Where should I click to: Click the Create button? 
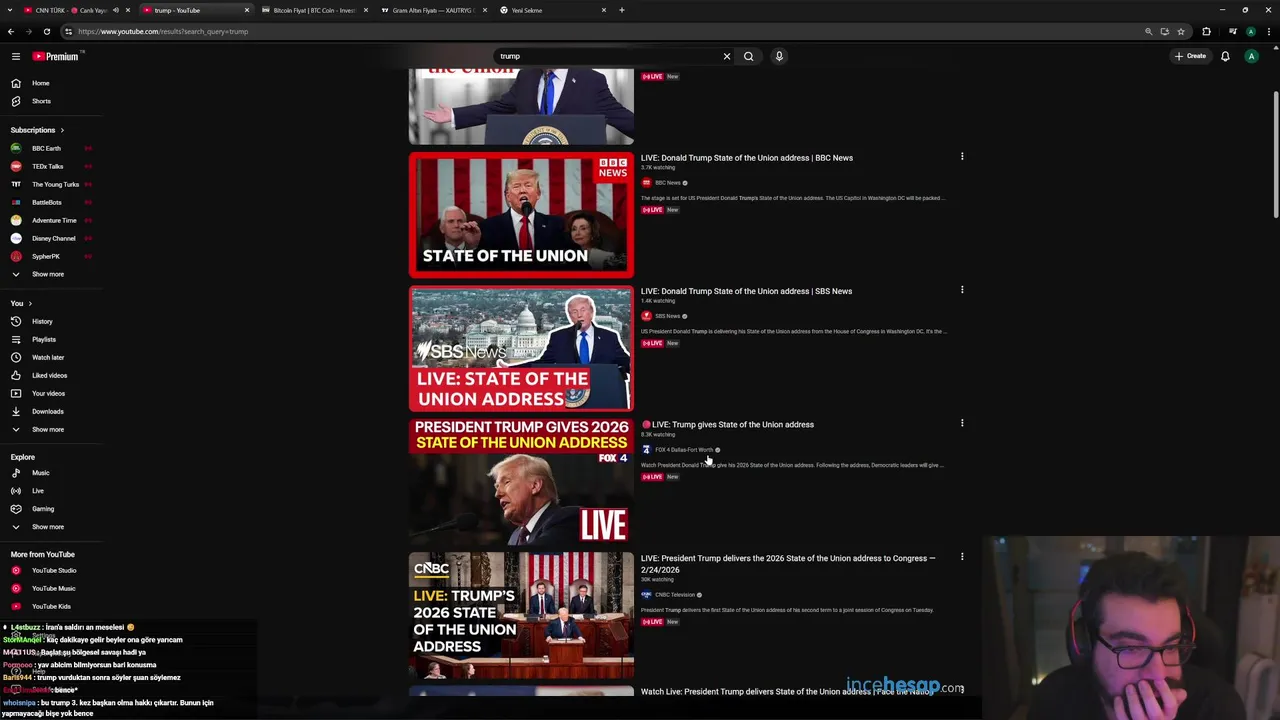[x=1190, y=56]
